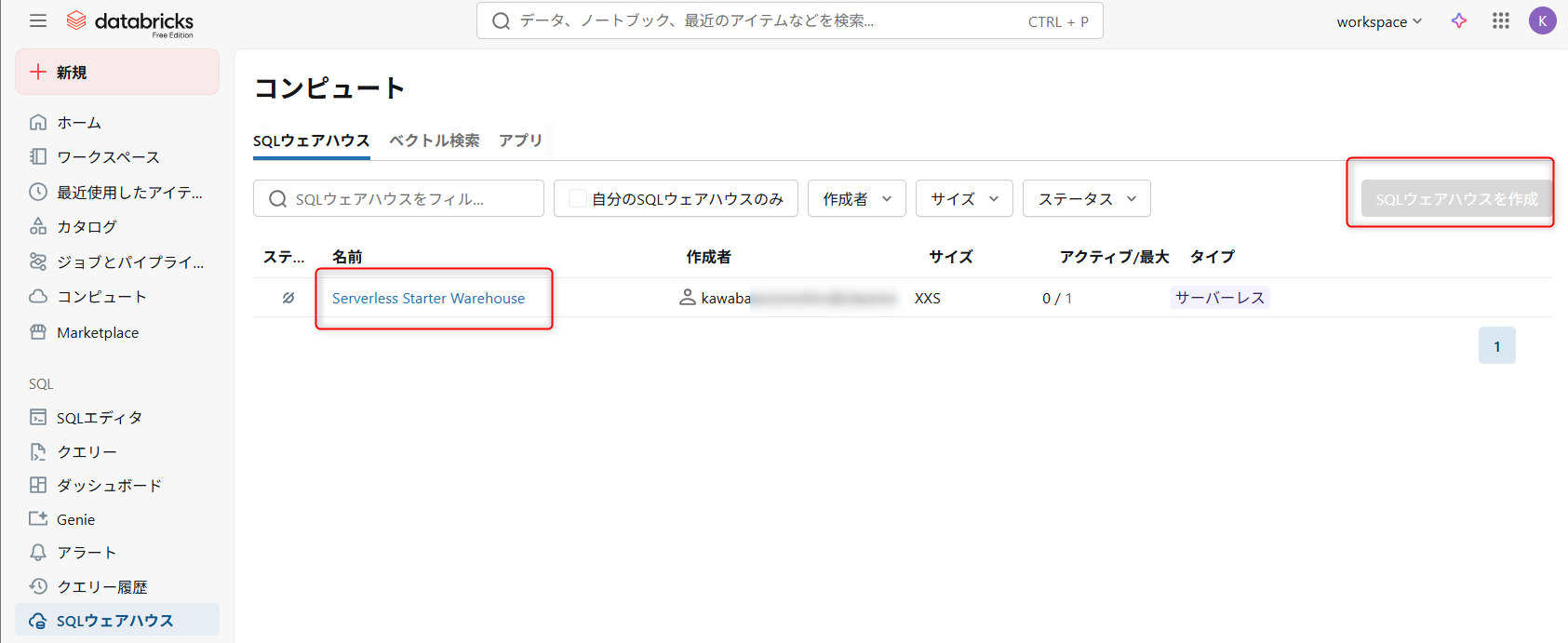
Task: Click the Catalog icon in sidebar
Action: (38, 226)
